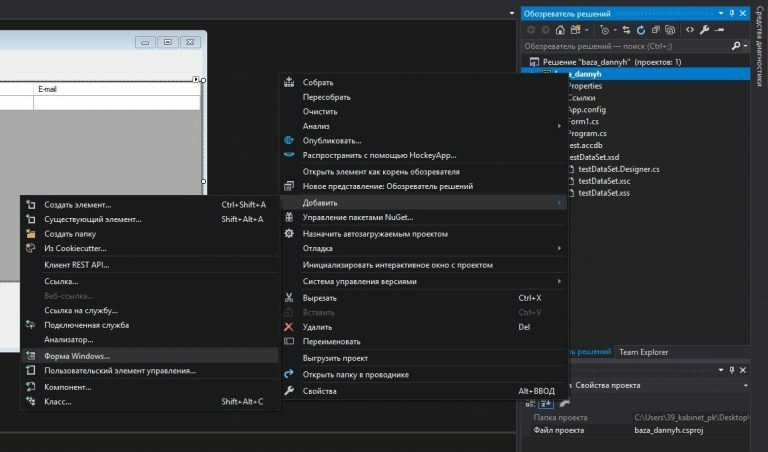
Task: Select testDataSet.xsc in Solution Explorer
Action: pos(604,181)
